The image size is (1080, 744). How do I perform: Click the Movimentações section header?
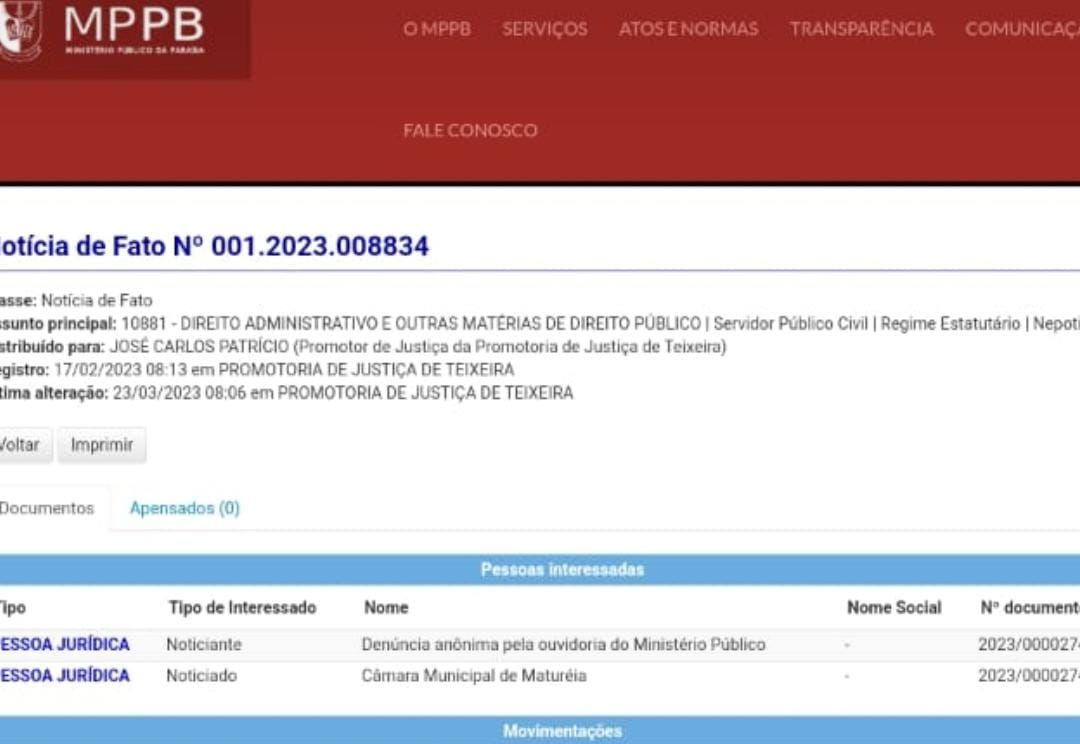[562, 731]
